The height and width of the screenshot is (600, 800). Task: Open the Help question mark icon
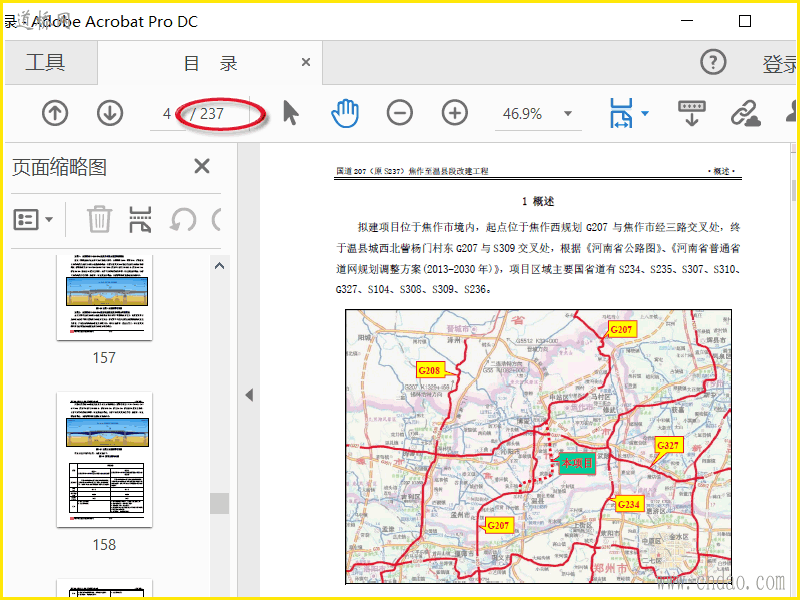tap(713, 62)
